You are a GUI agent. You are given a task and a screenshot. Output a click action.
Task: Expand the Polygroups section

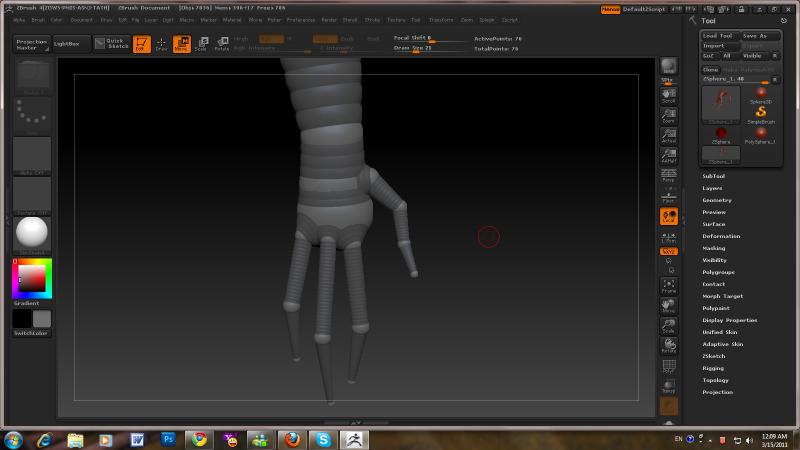point(718,272)
